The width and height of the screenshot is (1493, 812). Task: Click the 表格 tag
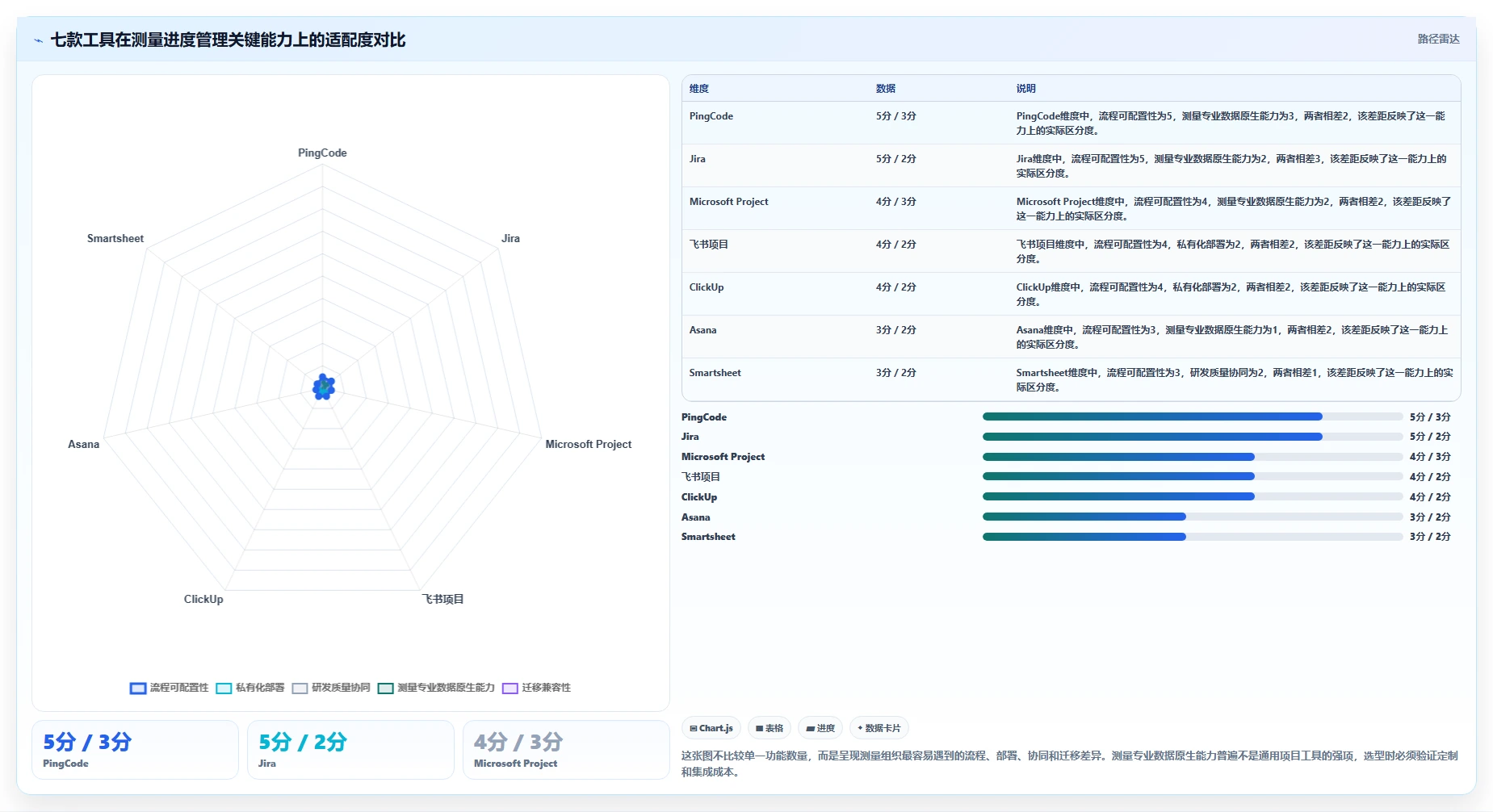770,728
